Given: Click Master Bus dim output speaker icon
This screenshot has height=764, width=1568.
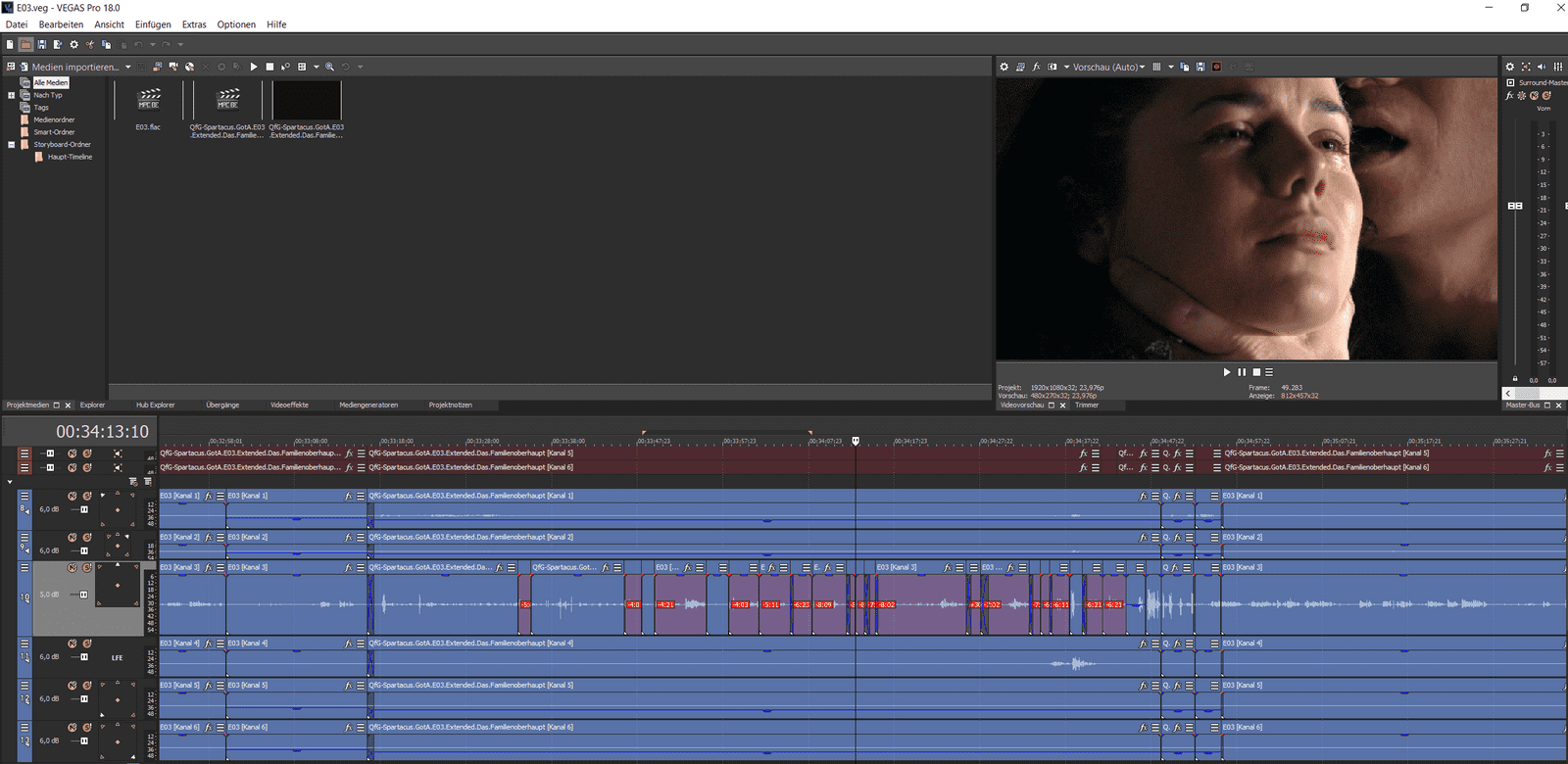Looking at the screenshot, I should click(x=1542, y=67).
